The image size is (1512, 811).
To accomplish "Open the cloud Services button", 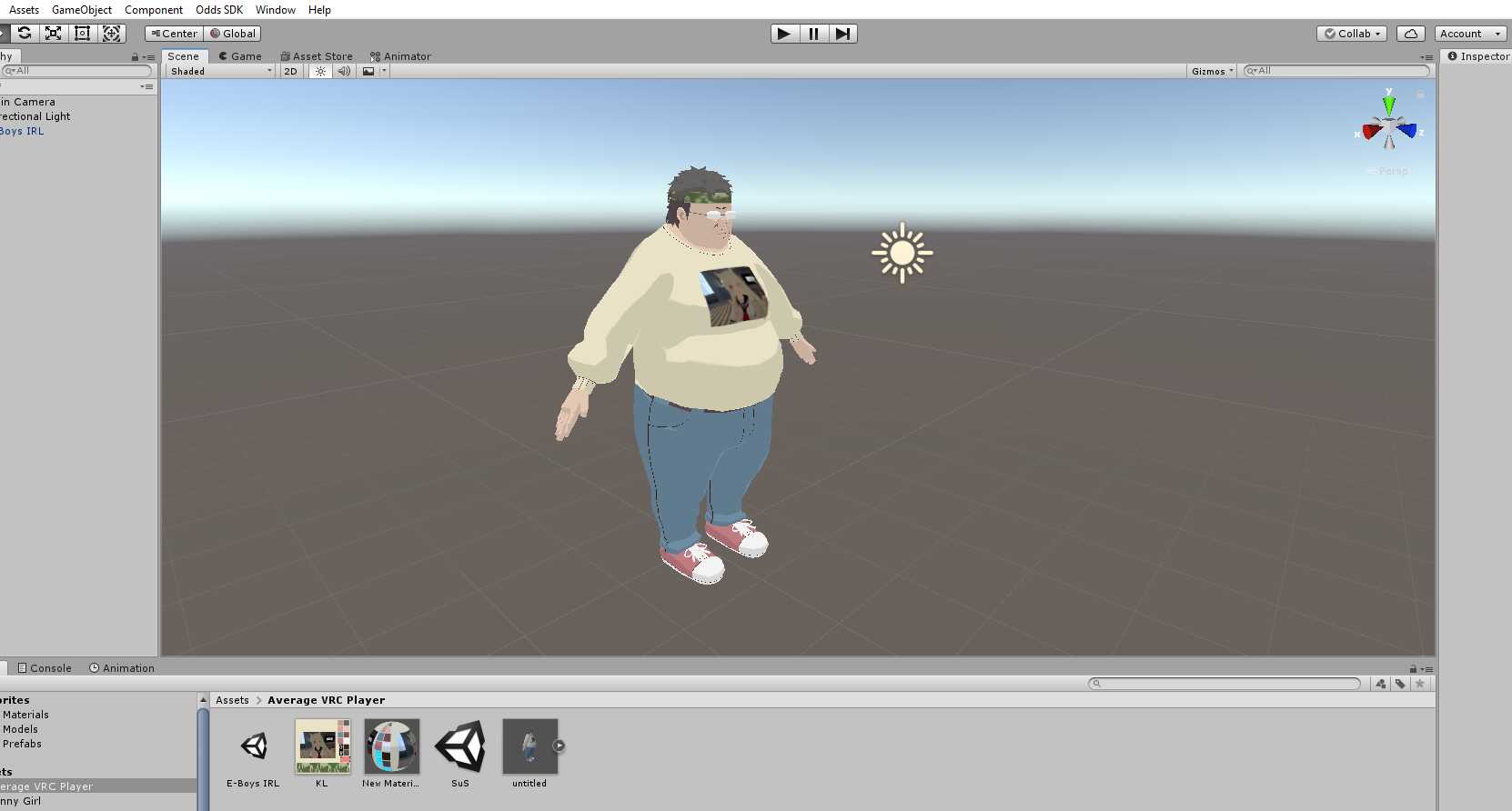I will pyautogui.click(x=1411, y=34).
